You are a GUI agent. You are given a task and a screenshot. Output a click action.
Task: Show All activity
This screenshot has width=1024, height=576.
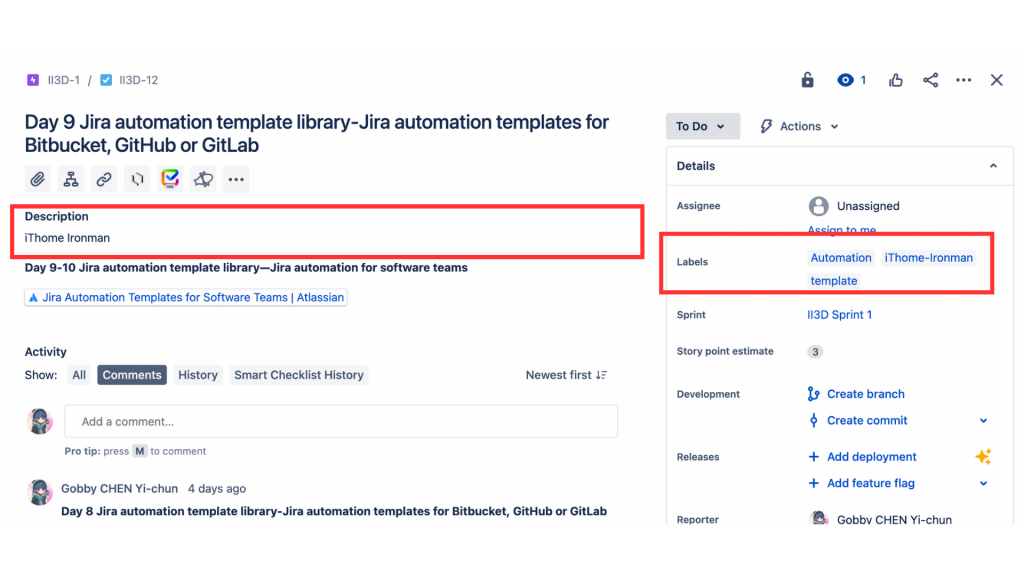point(79,375)
